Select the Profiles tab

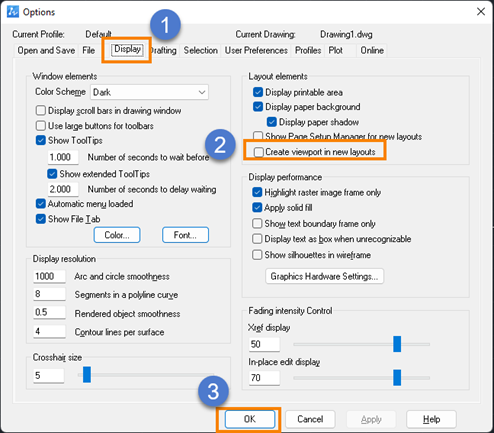point(308,50)
